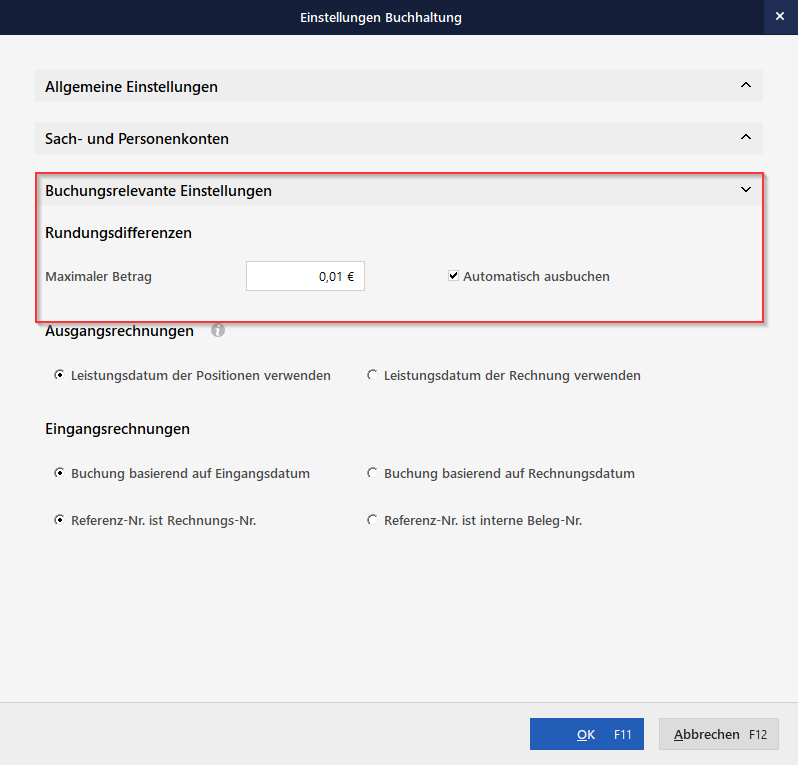Click the Allgemeine Einstellungen section title

(x=131, y=87)
